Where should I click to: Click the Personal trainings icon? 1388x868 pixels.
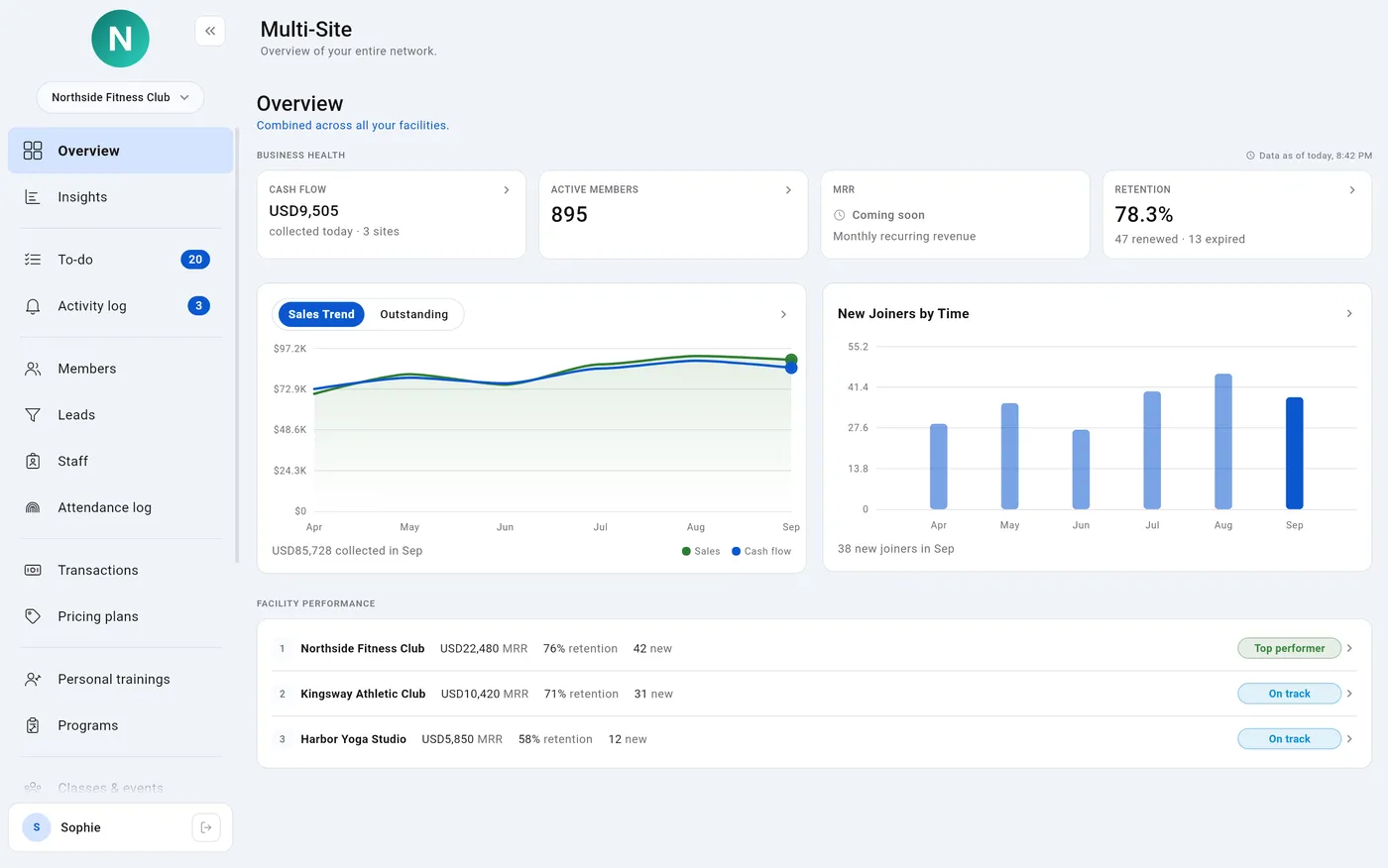click(x=33, y=679)
